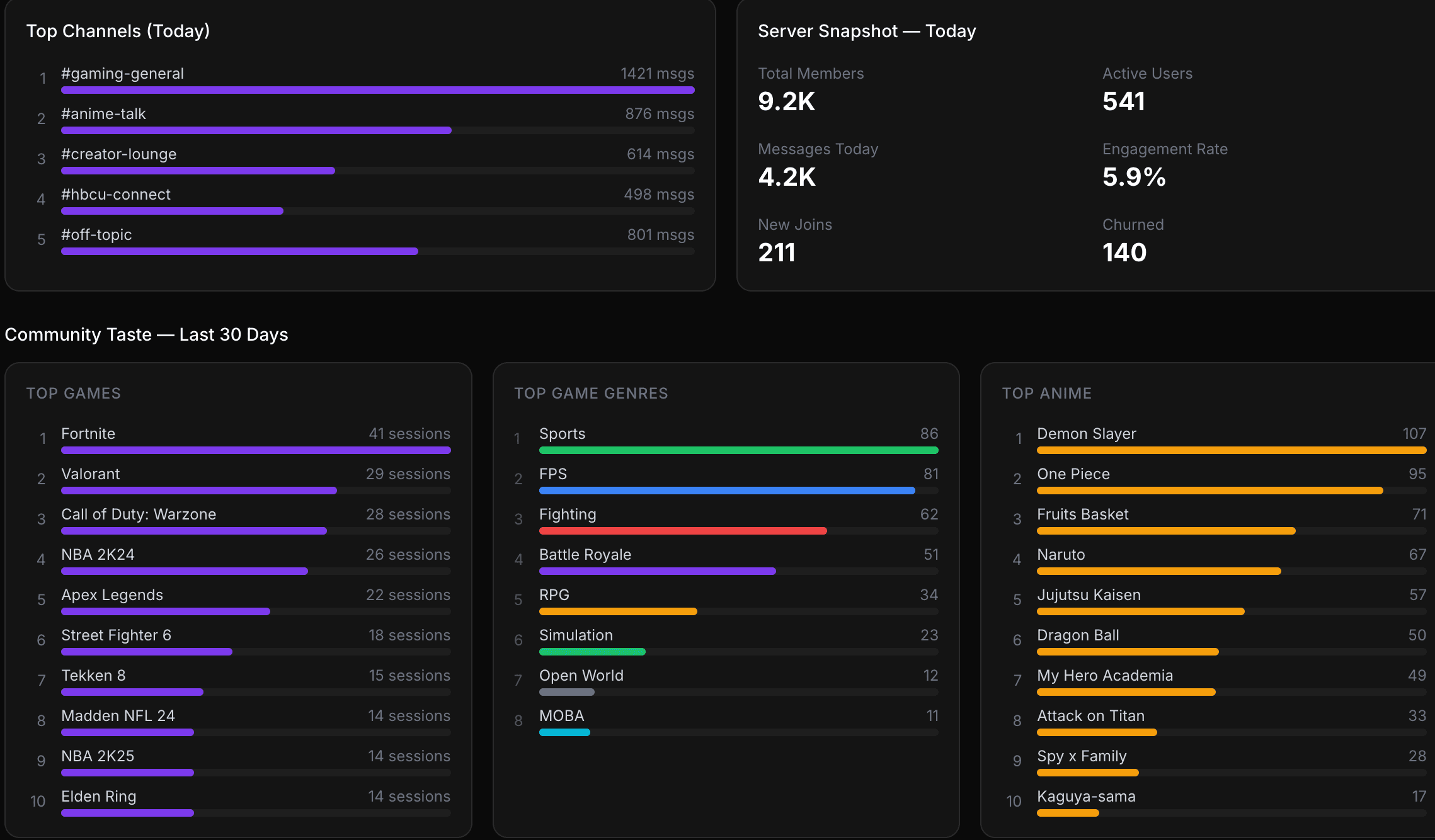Select the Sports genre label
This screenshot has height=840, width=1435.
(x=562, y=434)
